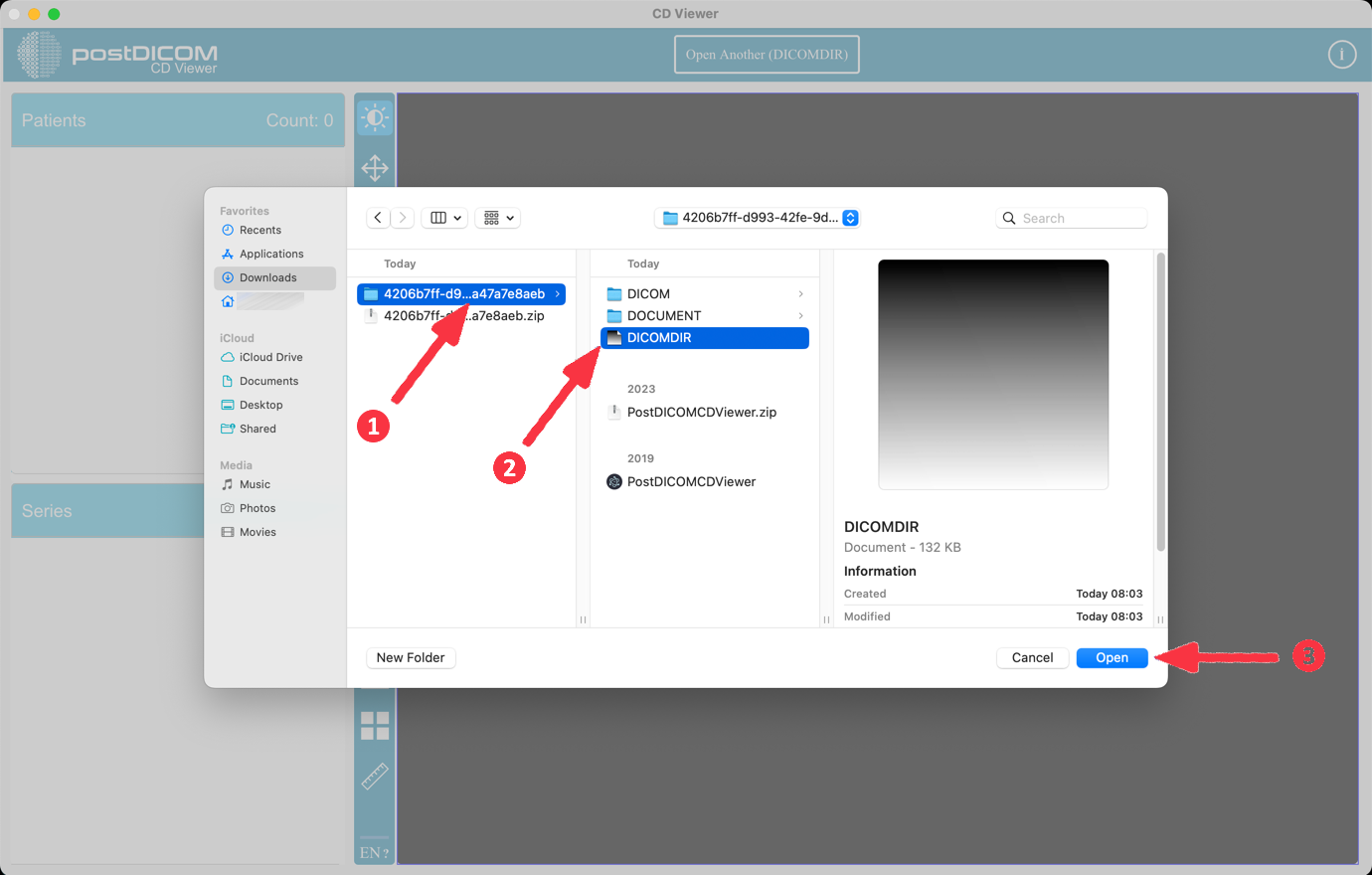Create a New Folder
This screenshot has width=1372, height=875.
click(x=410, y=657)
